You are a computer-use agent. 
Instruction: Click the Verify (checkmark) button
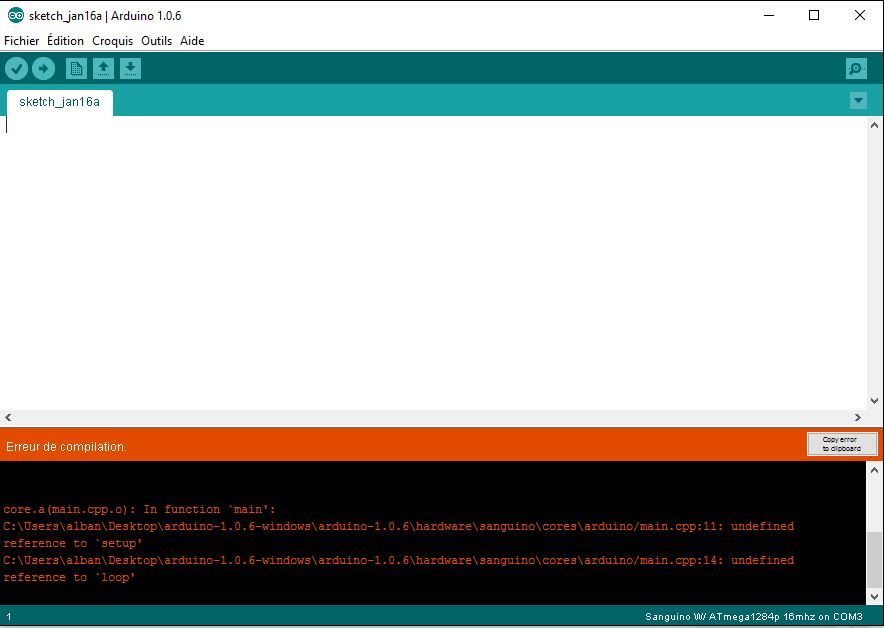click(16, 69)
